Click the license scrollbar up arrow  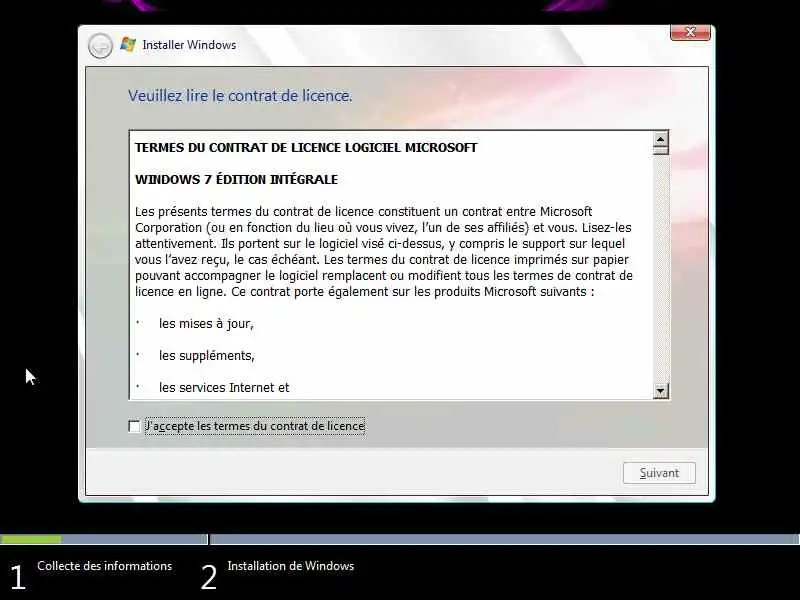click(x=661, y=139)
